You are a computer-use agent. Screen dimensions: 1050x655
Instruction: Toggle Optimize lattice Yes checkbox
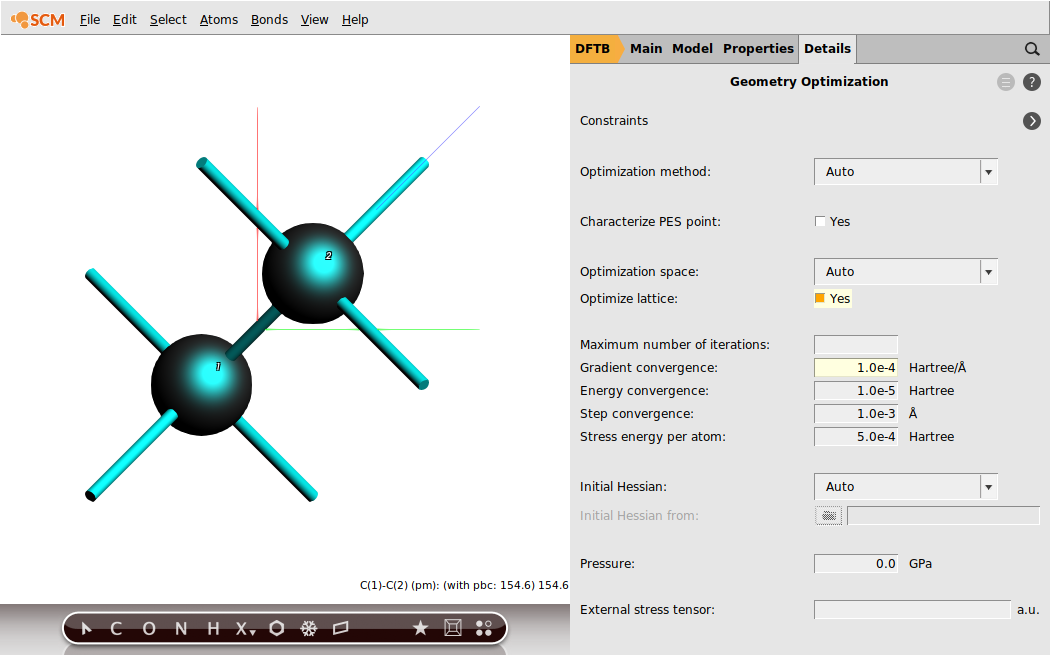coord(820,298)
